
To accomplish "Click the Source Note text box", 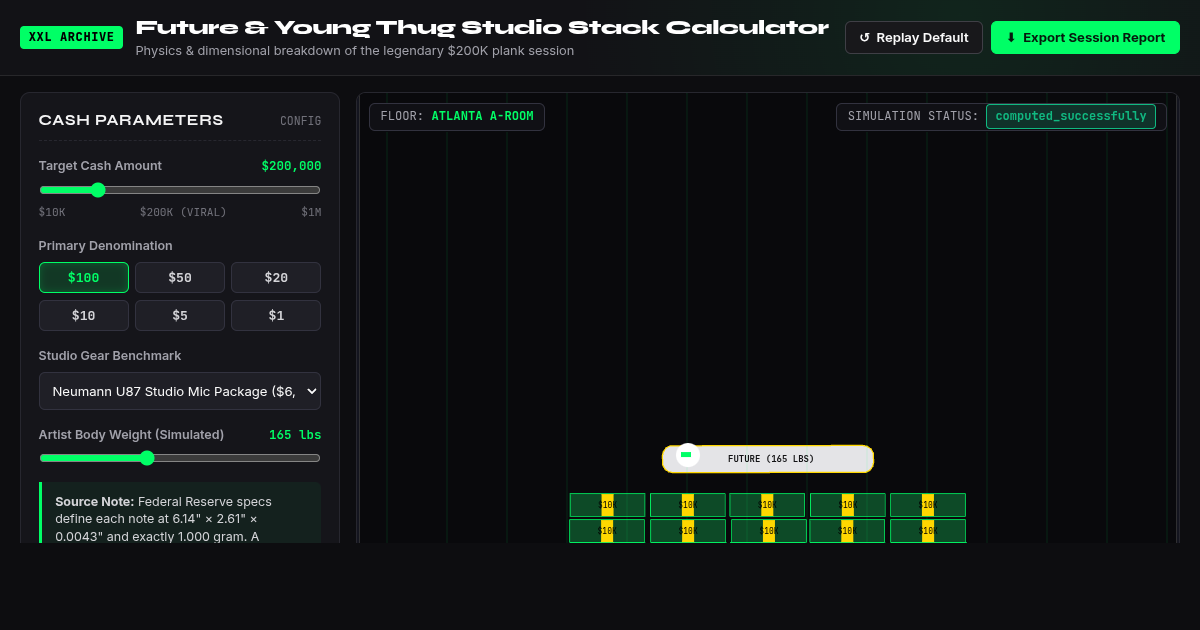I will click(x=180, y=513).
